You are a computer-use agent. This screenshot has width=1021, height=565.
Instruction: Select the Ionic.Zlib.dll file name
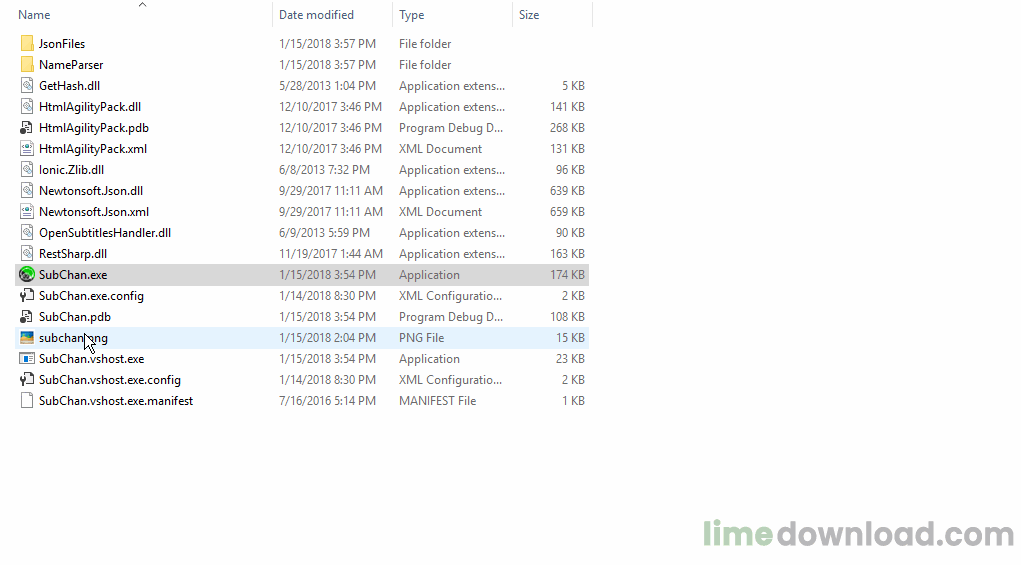72,170
